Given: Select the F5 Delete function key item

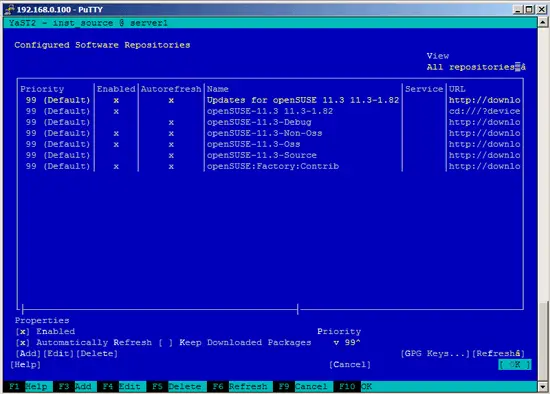Looking at the screenshot, I should click(x=177, y=387).
